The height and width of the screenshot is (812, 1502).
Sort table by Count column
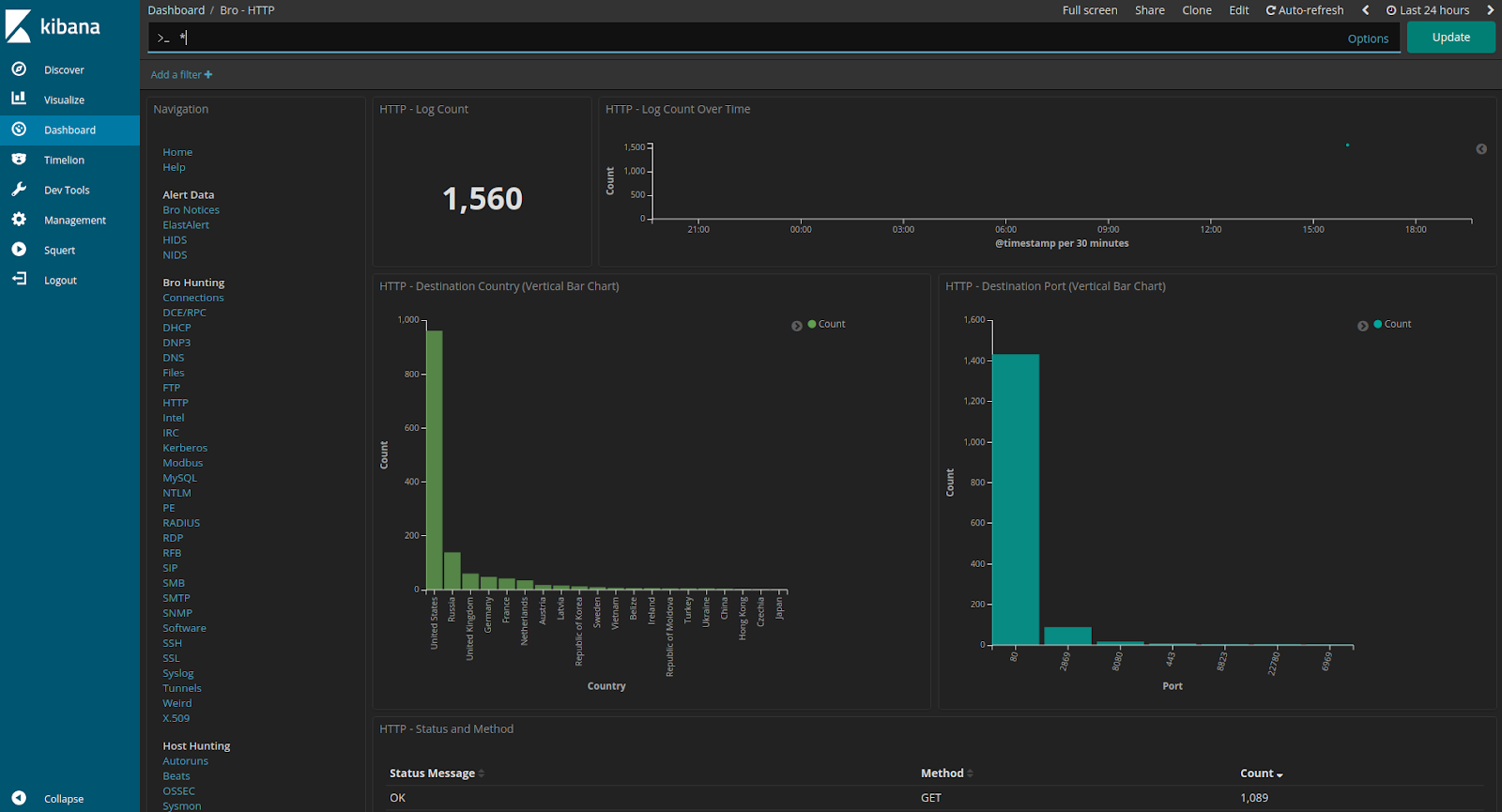click(1261, 774)
